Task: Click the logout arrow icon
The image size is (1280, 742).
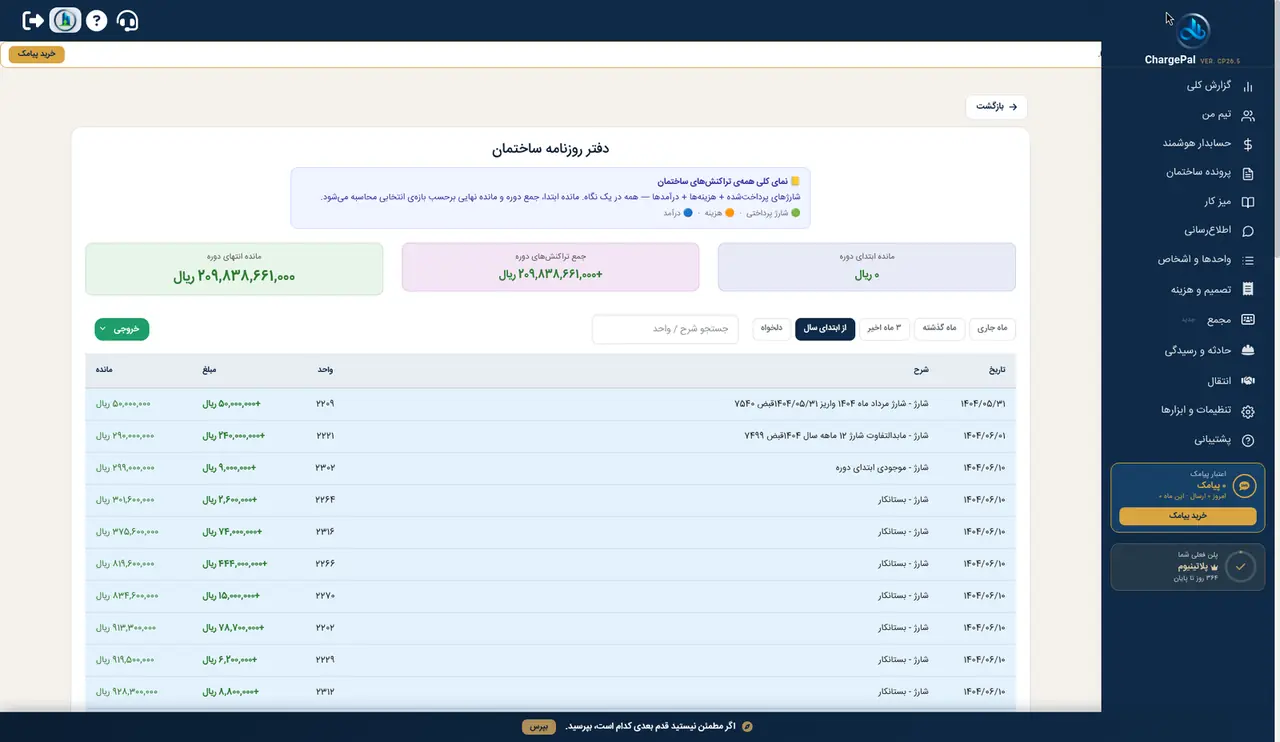Action: point(33,20)
